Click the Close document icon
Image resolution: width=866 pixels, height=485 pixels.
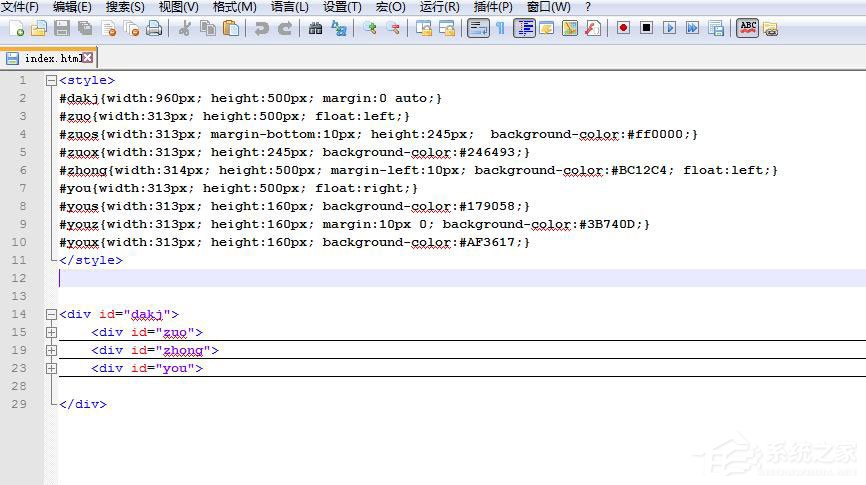[109, 28]
